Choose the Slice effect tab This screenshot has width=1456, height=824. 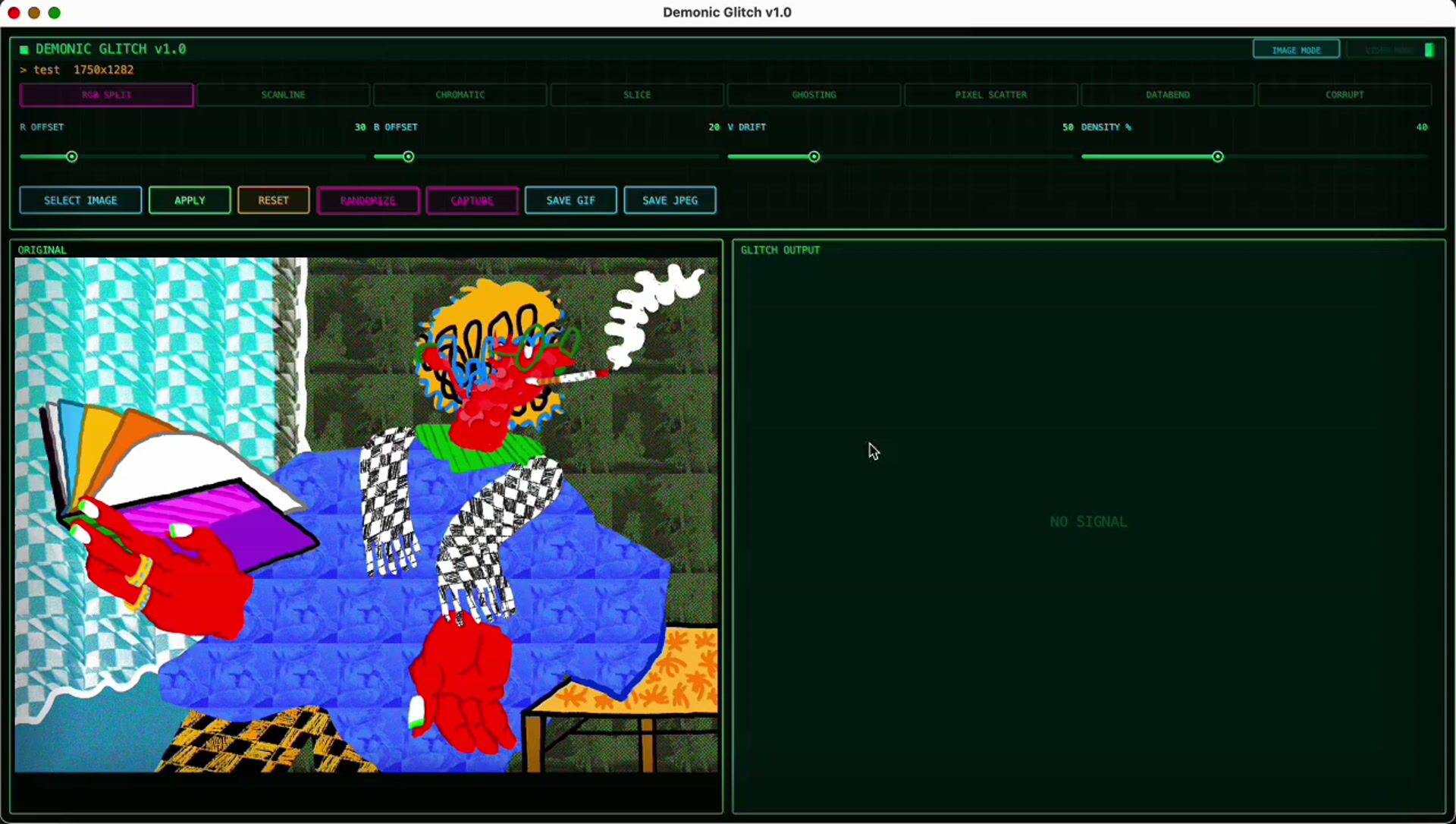pos(637,95)
